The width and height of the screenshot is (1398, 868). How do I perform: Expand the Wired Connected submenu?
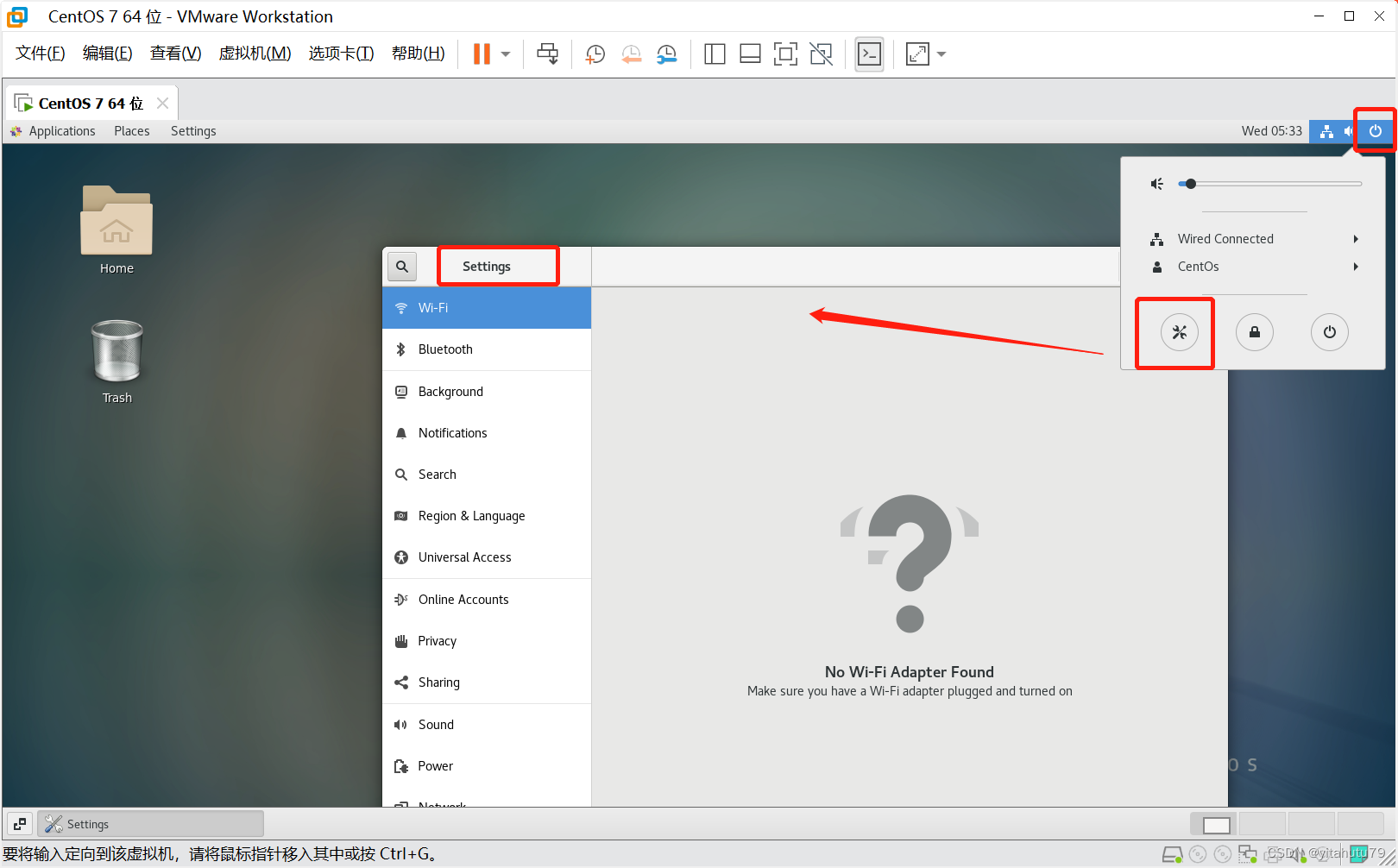coord(1255,239)
